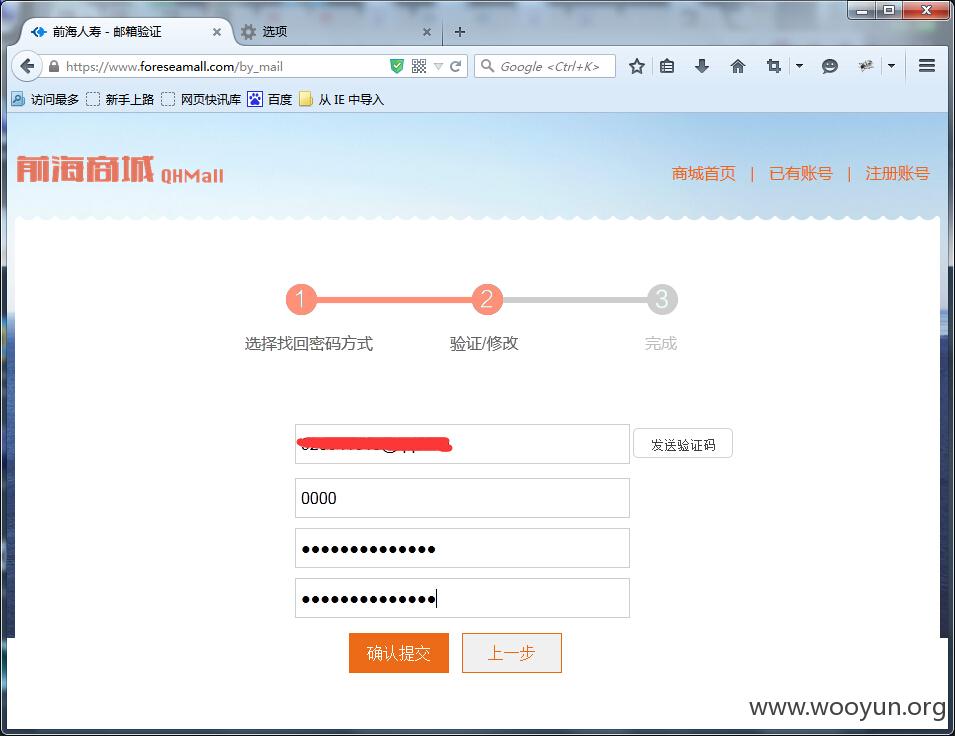Reload the page with refresh icon

[455, 66]
